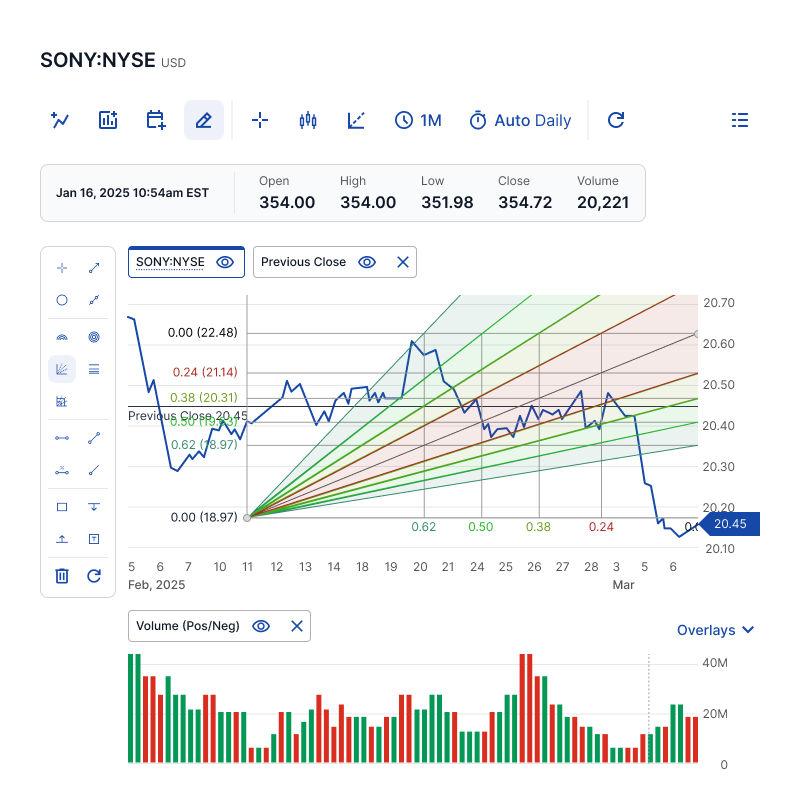The height and width of the screenshot is (800, 800).
Task: Refresh the chart from the top toolbar
Action: pyautogui.click(x=616, y=120)
